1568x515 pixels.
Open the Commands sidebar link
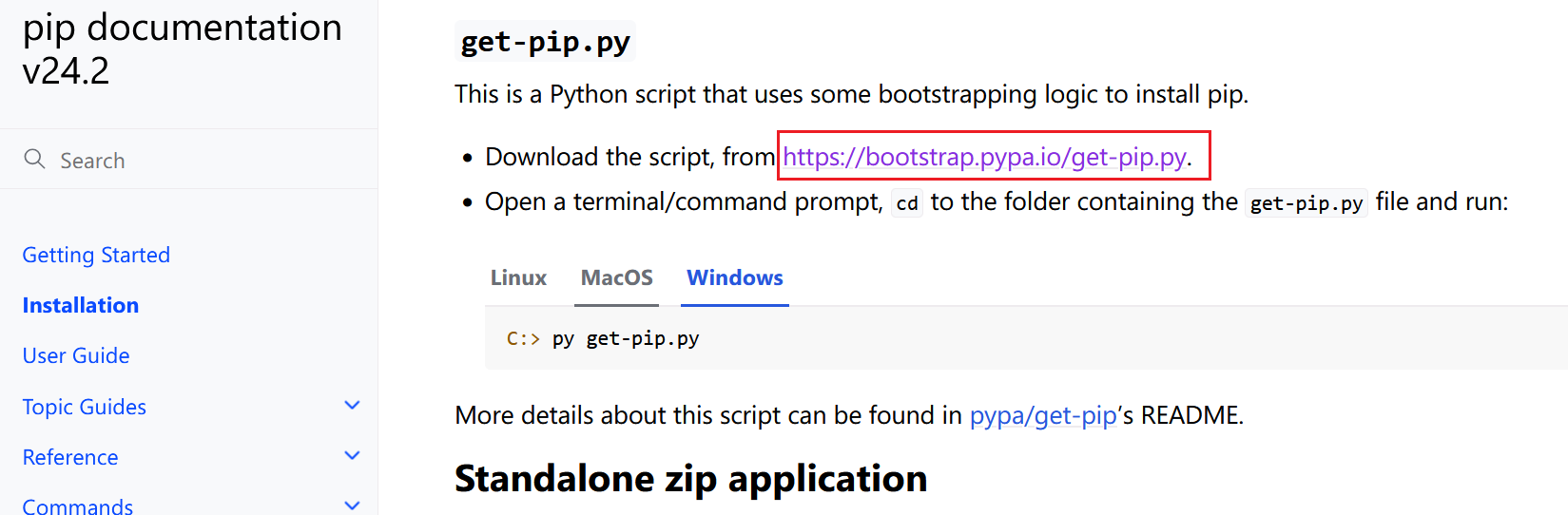[78, 505]
